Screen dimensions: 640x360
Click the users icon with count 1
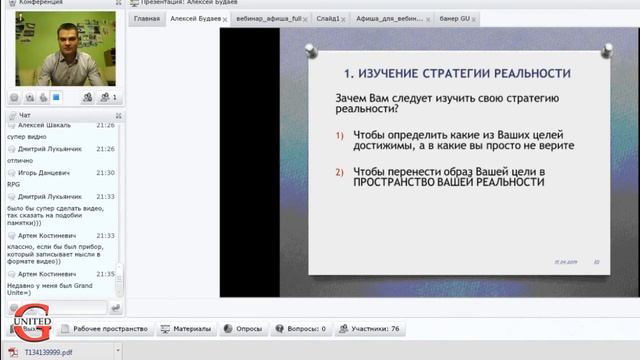108,97
